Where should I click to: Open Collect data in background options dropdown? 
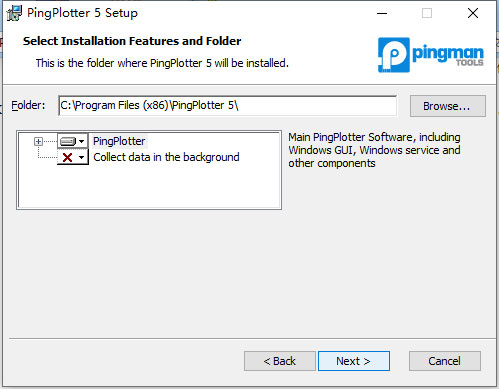(81, 157)
